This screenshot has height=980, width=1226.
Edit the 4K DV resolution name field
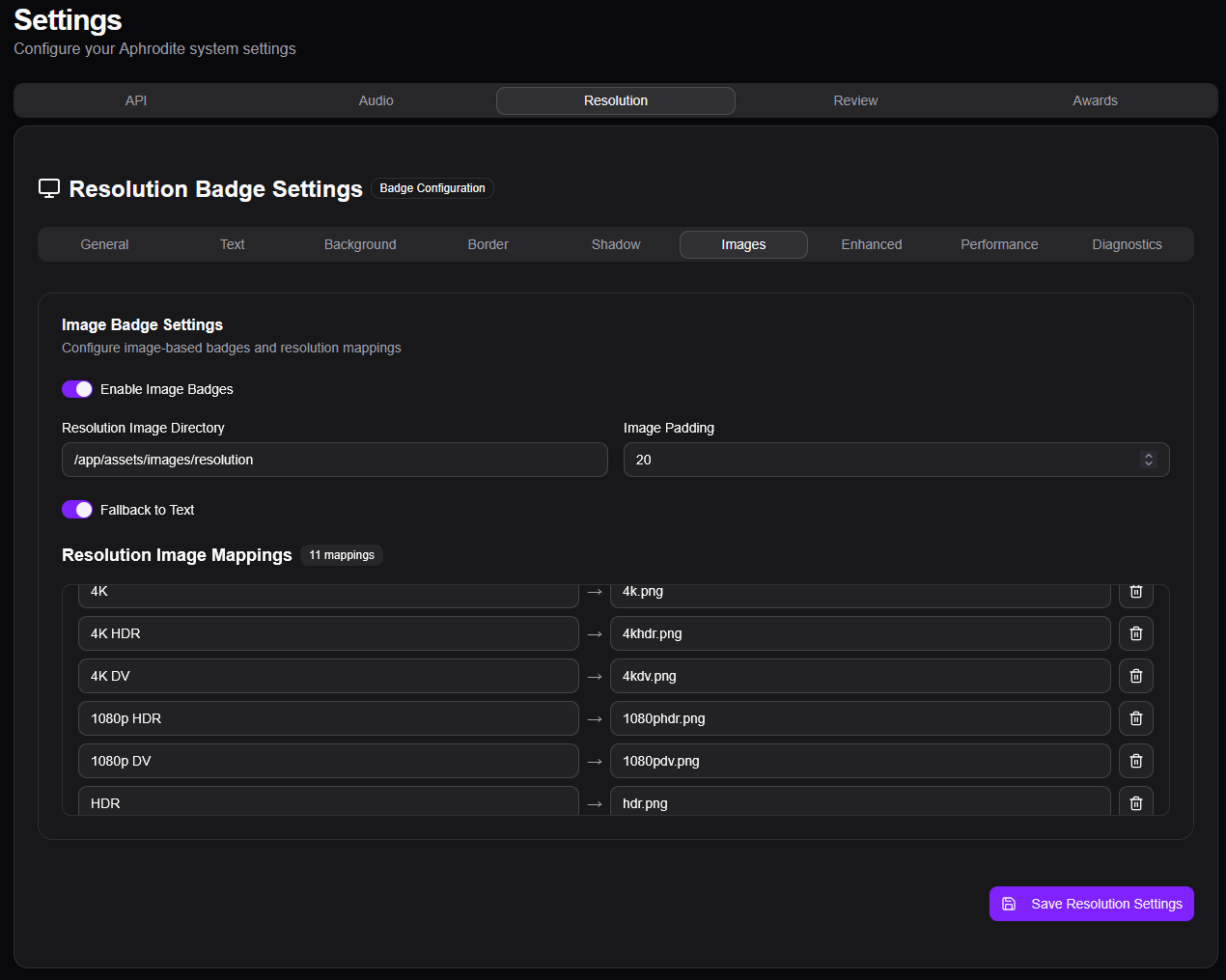(328, 676)
